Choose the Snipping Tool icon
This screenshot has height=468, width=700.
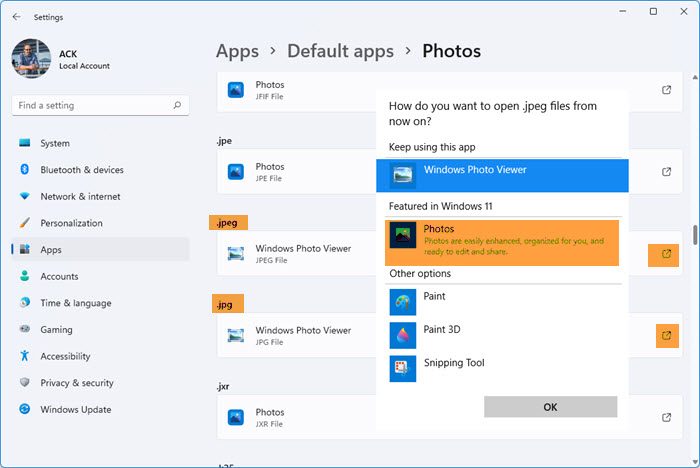403,367
